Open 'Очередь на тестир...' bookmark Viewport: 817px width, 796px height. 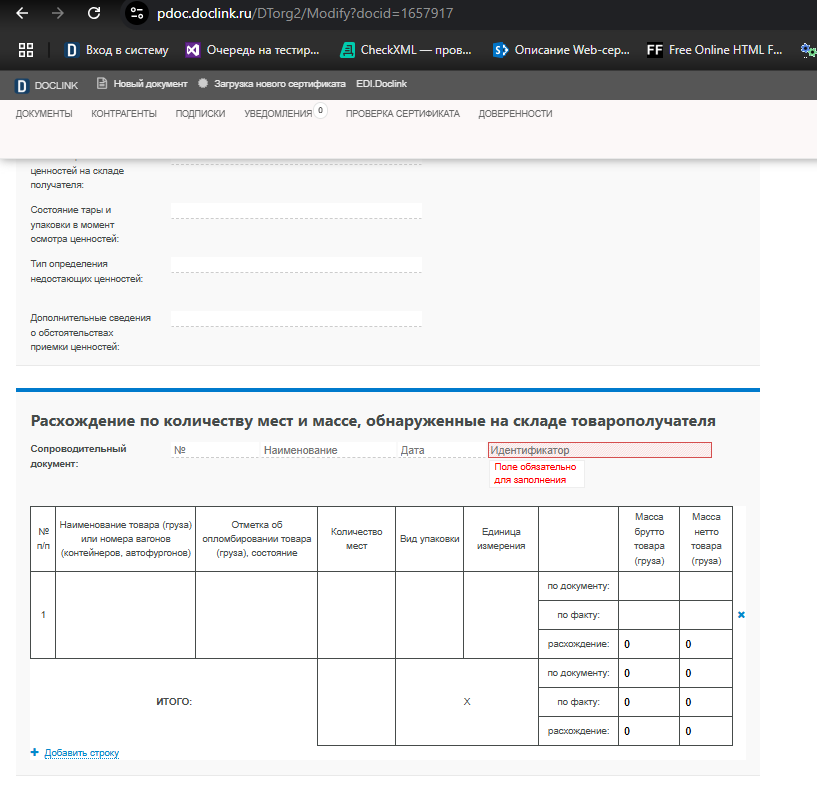tap(253, 50)
